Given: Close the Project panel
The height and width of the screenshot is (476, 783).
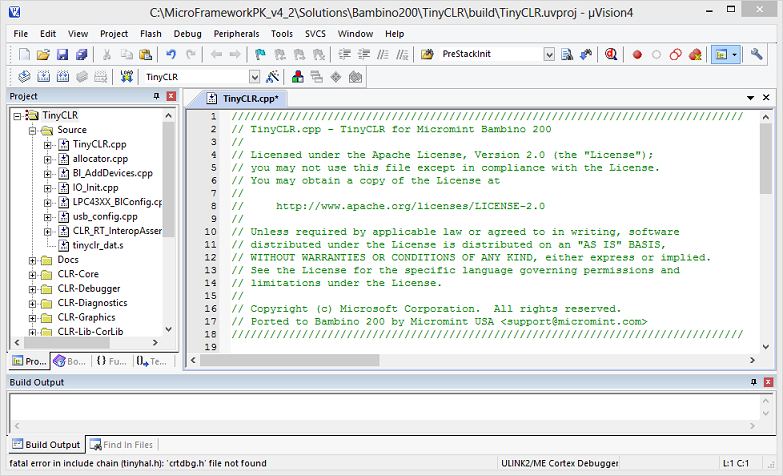Looking at the screenshot, I should [171, 96].
